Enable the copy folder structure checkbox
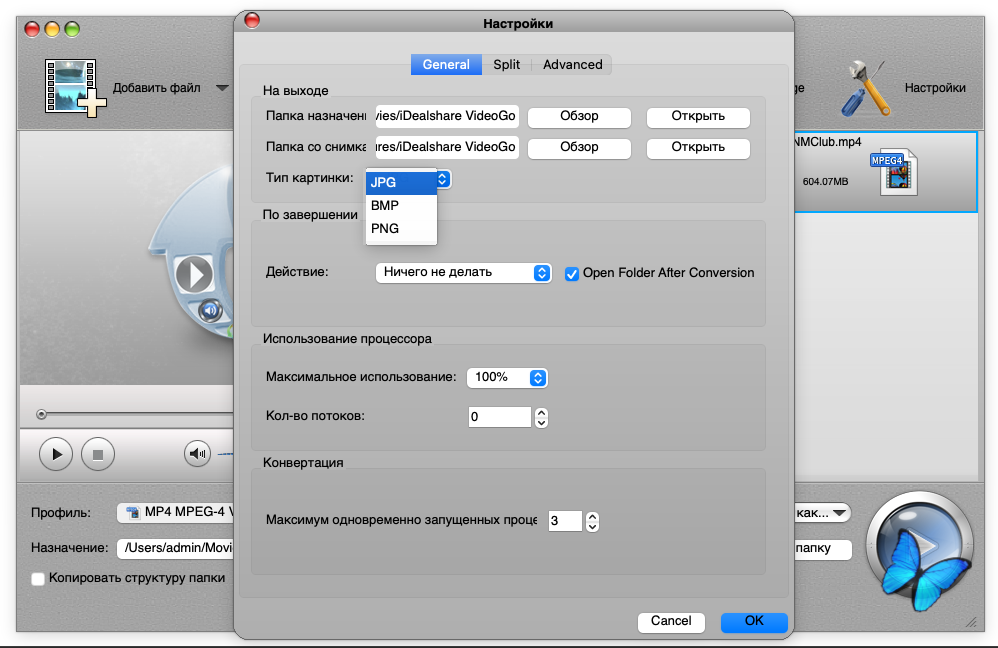Screen dimensions: 998x648 38,578
